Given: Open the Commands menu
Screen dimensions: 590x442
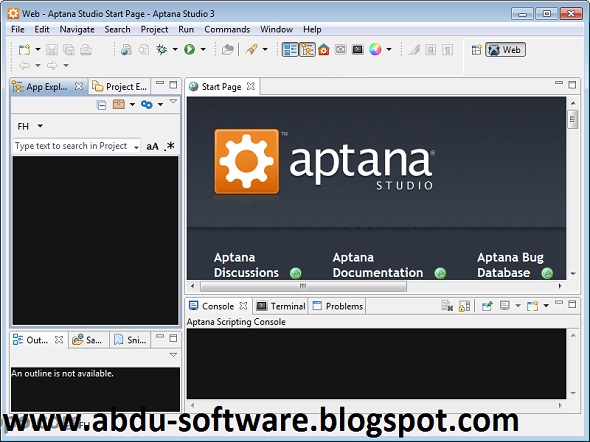Looking at the screenshot, I should pyautogui.click(x=227, y=29).
